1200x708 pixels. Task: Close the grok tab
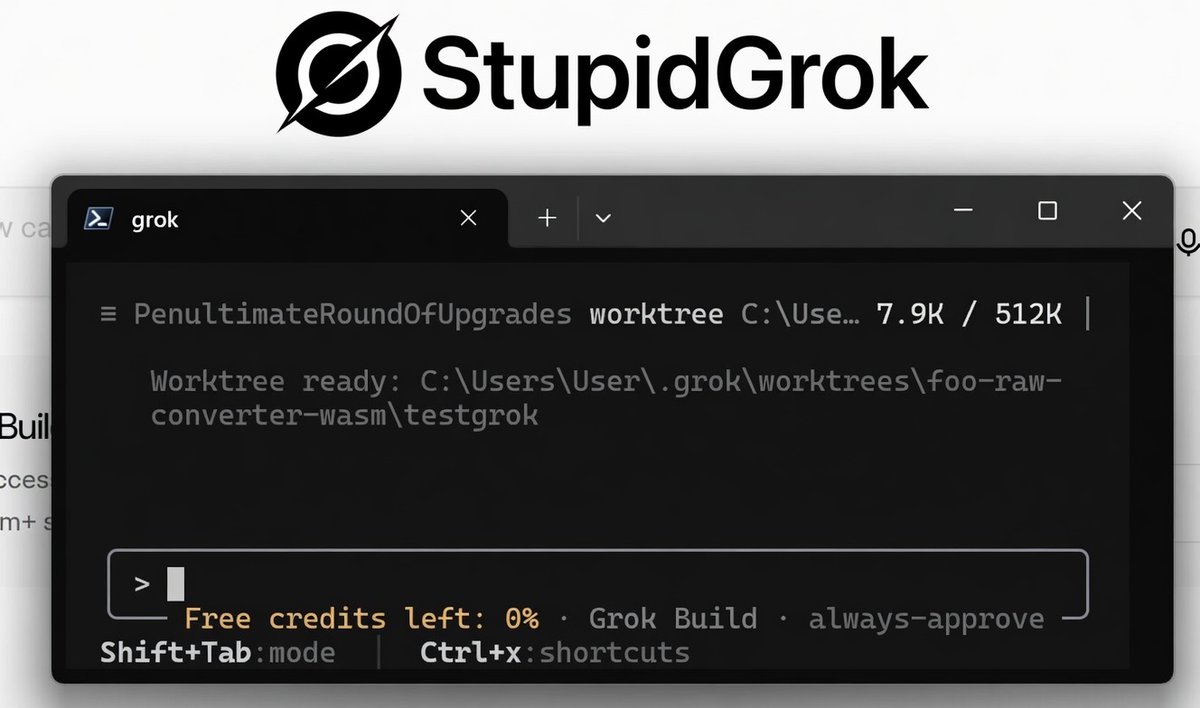click(x=468, y=218)
